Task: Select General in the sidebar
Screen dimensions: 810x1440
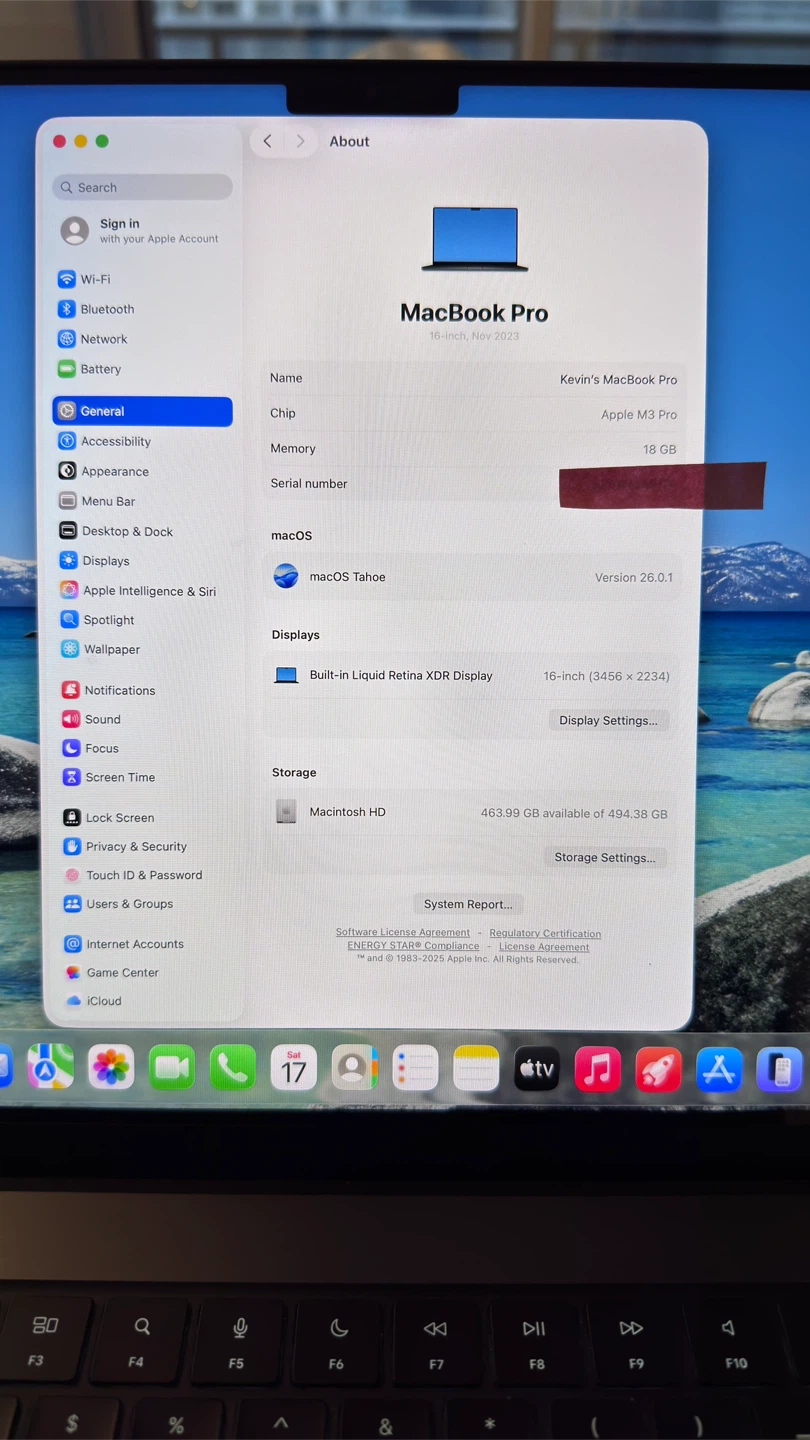Action: 142,411
